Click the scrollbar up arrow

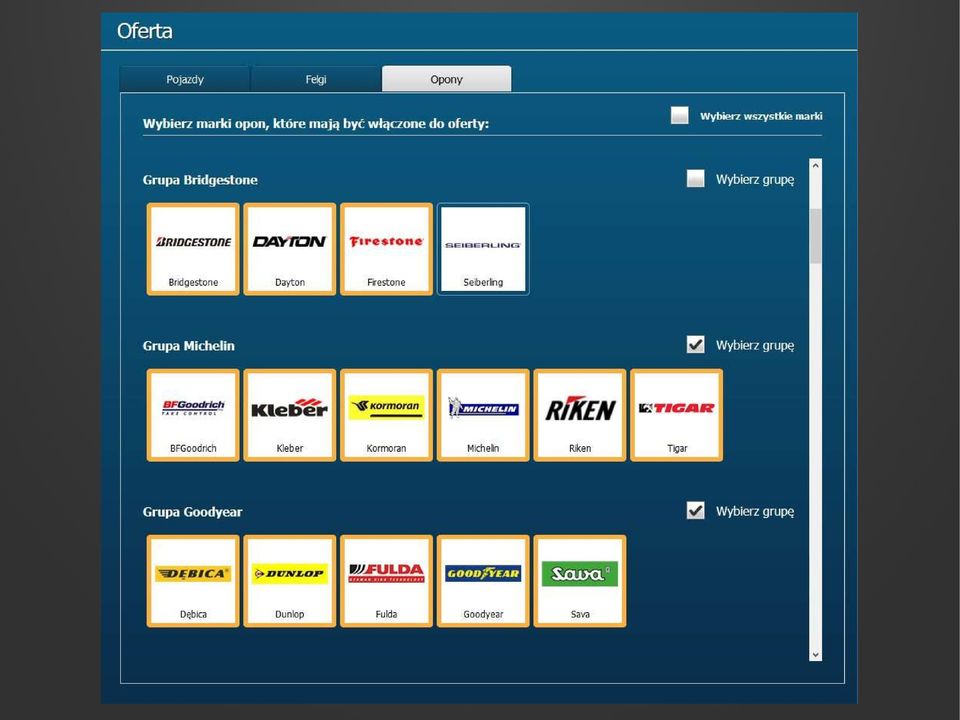click(815, 165)
